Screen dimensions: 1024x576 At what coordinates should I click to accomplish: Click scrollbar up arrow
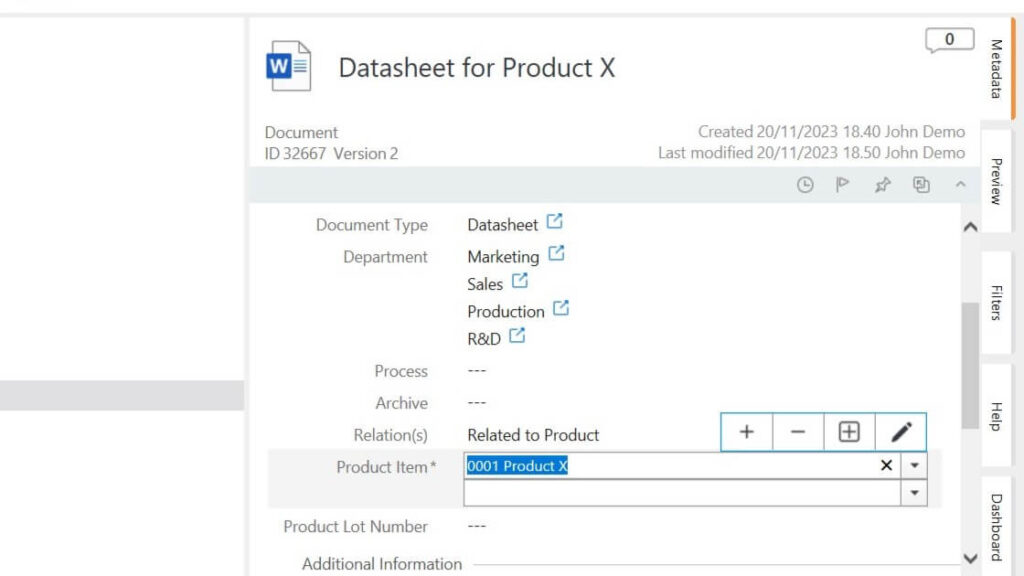[x=970, y=227]
